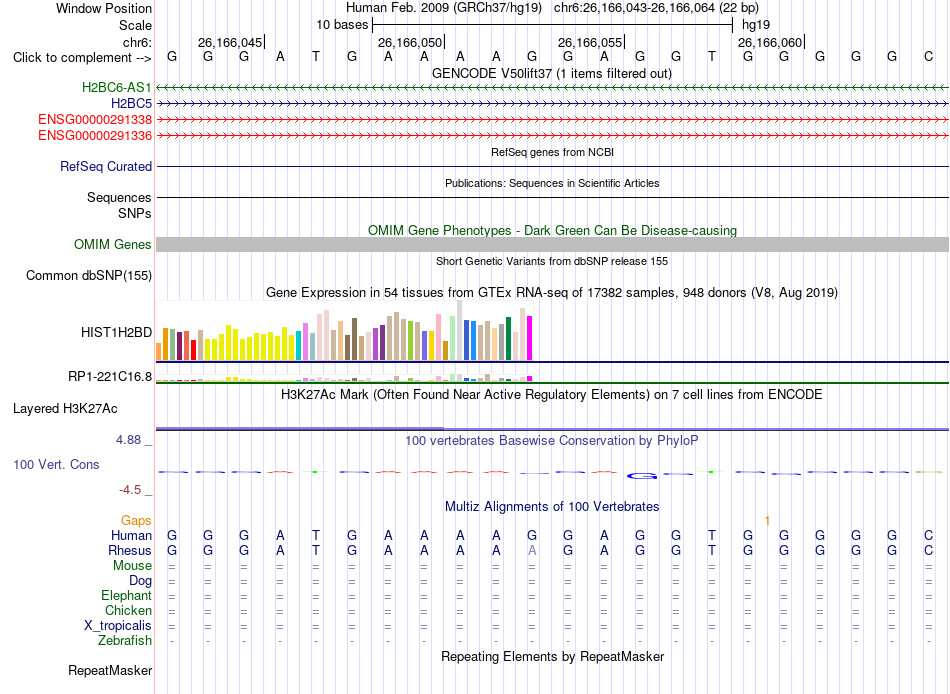The width and height of the screenshot is (950, 694).
Task: Click the mismatched gray A in Rhesus row
Action: tap(532, 550)
